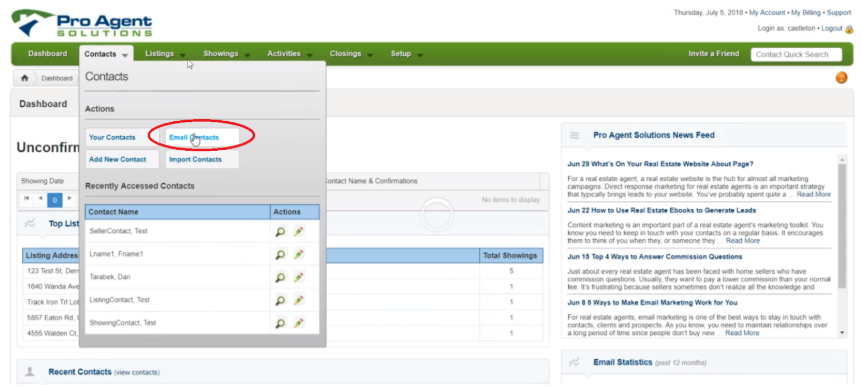Click Invite a Friend
Image resolution: width=862 pixels, height=387 pixels.
pyautogui.click(x=714, y=54)
